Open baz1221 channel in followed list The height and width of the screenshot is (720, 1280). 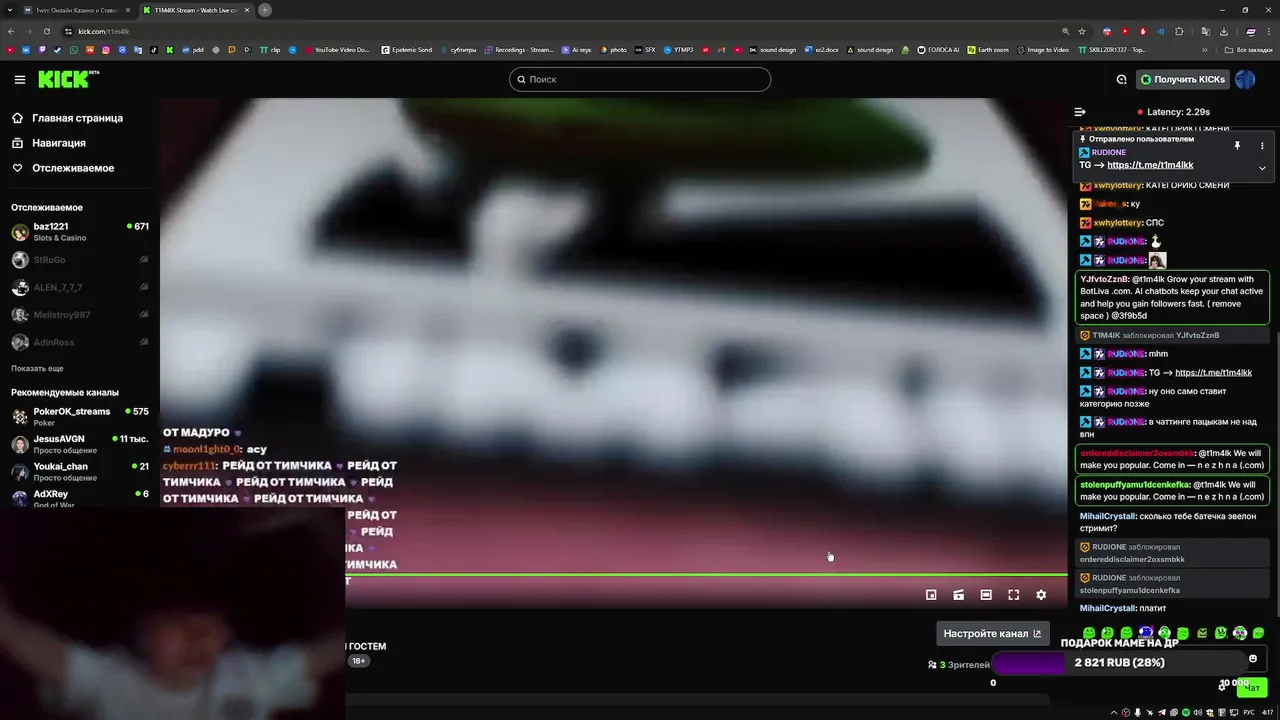click(80, 232)
